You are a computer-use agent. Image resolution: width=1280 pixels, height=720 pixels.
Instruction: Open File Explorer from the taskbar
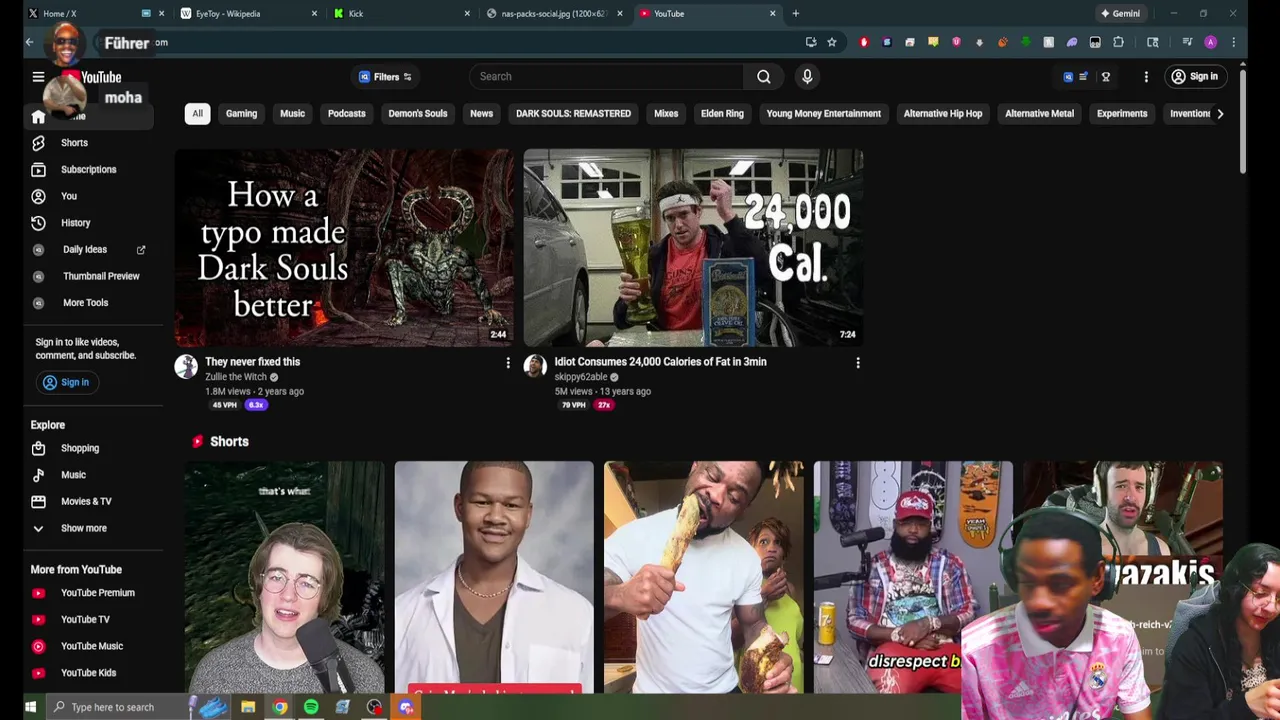248,707
